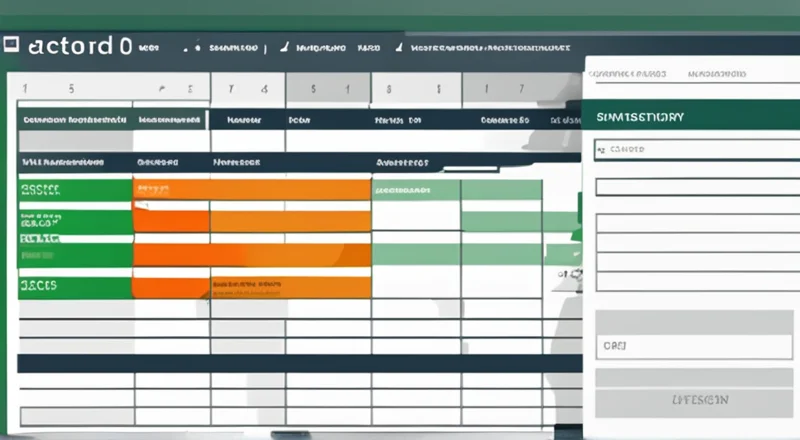Click the small icon left of the first side panel field
The width and height of the screenshot is (800, 440).
[x=600, y=150]
